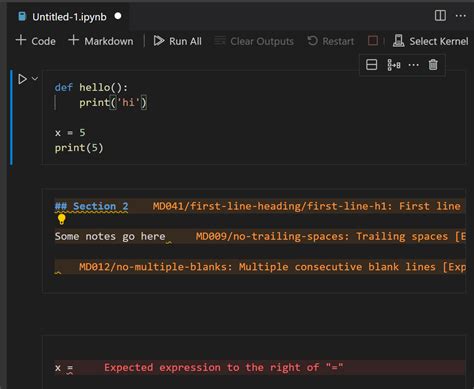The width and height of the screenshot is (474, 389).
Task: Open more cell actions ellipsis
Action: click(x=413, y=65)
